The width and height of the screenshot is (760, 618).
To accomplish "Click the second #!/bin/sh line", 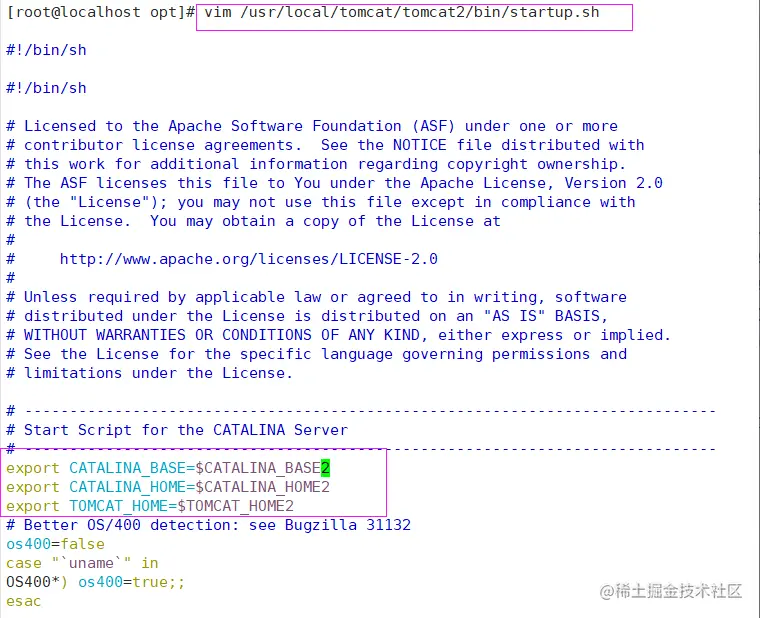I will tap(46, 88).
